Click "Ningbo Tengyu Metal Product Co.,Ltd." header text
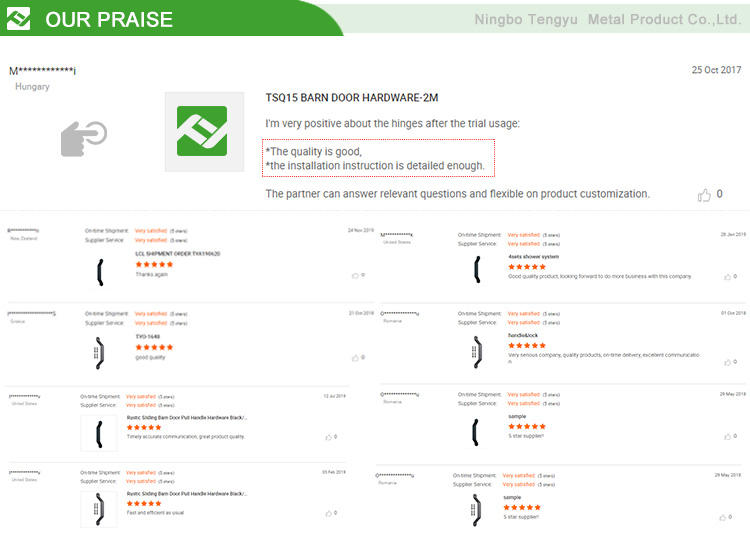Image resolution: width=750 pixels, height=558 pixels. (x=607, y=19)
